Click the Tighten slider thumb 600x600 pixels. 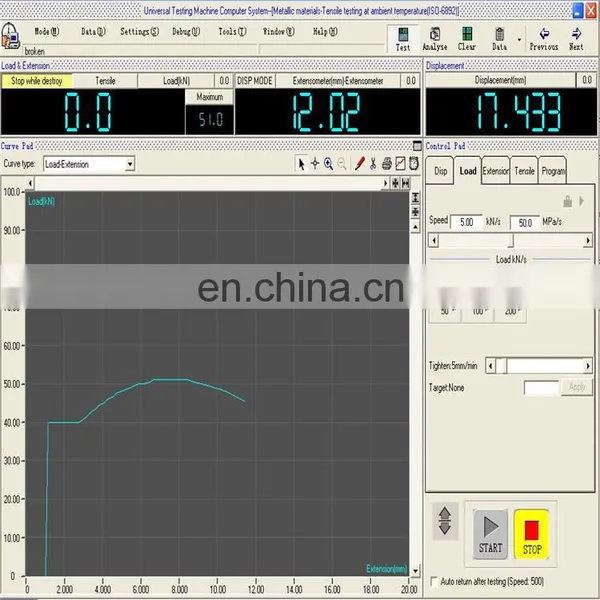pos(504,366)
